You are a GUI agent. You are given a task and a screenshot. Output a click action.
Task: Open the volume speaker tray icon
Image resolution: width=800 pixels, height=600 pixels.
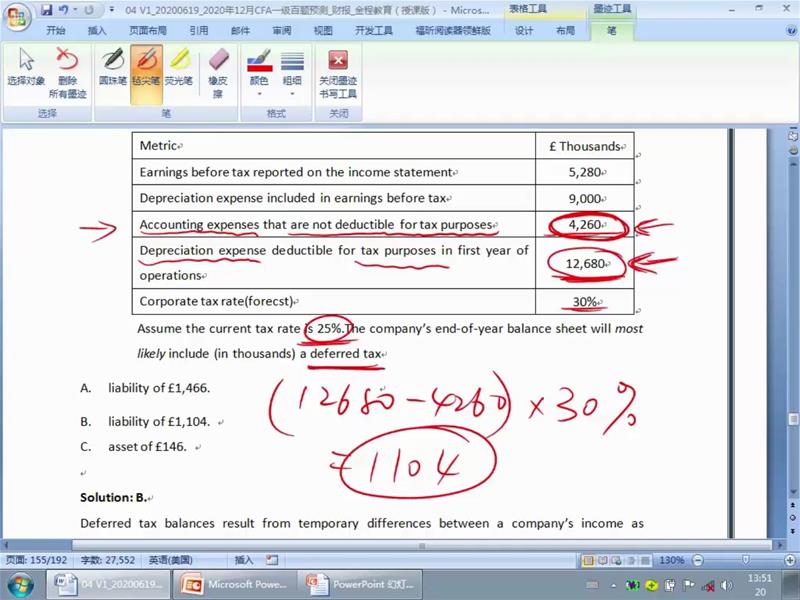(x=726, y=585)
